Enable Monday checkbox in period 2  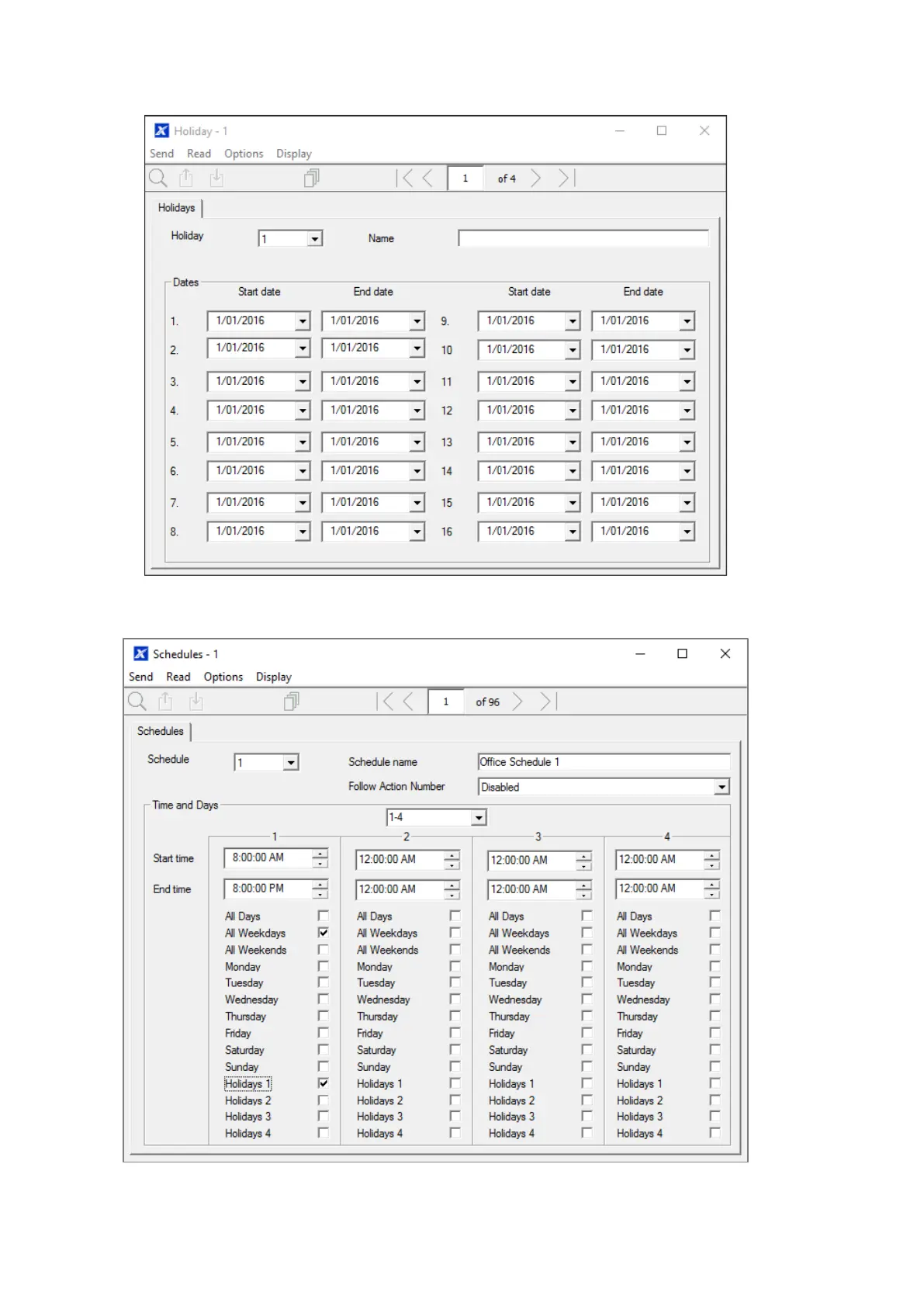[x=455, y=966]
